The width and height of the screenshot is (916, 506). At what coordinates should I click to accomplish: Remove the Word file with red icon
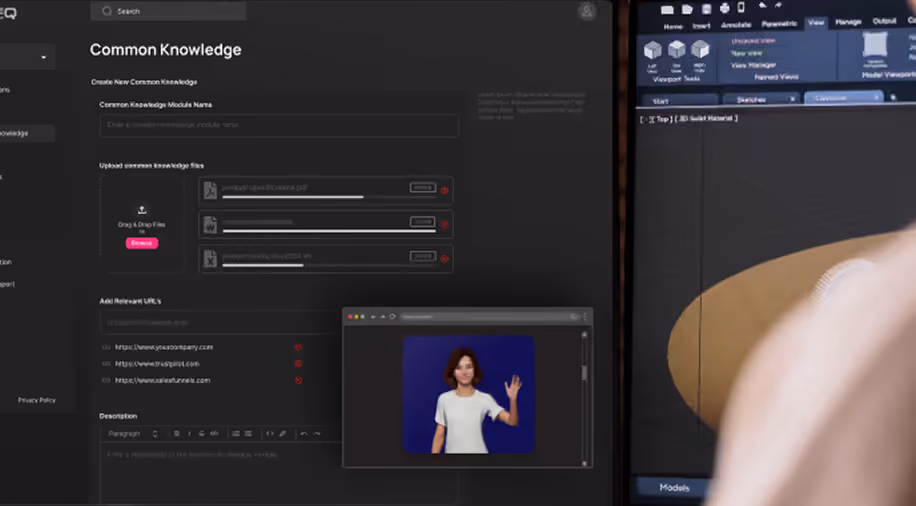pyautogui.click(x=445, y=224)
